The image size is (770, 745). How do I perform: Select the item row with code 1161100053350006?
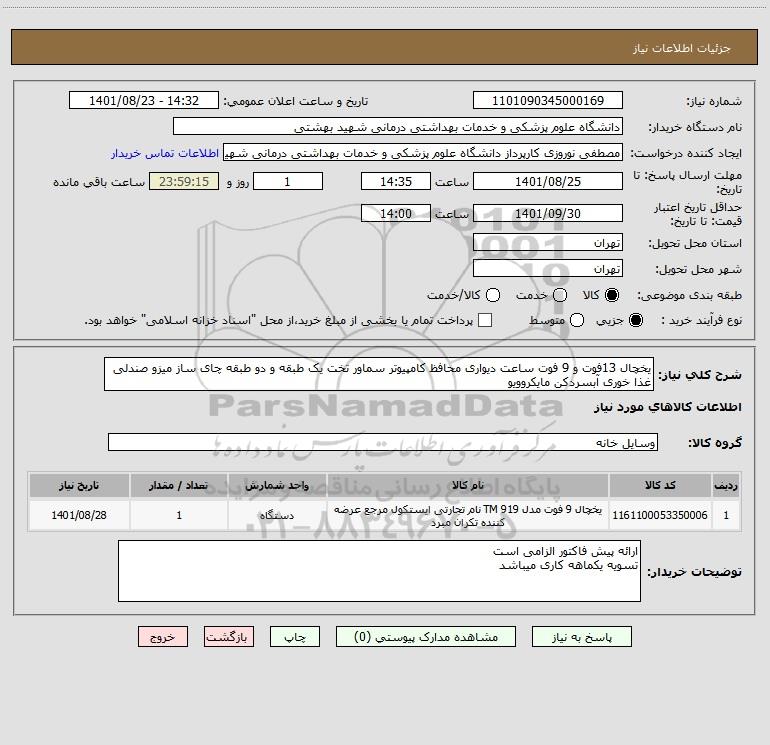click(x=384, y=515)
